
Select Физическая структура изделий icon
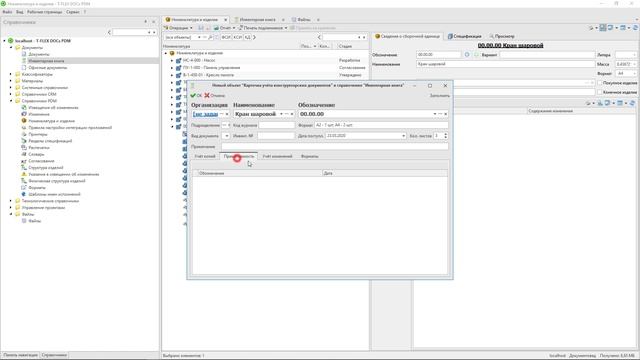[x=24, y=181]
